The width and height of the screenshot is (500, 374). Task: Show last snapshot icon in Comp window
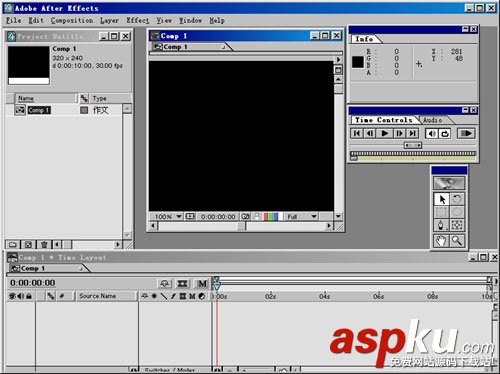tap(256, 217)
